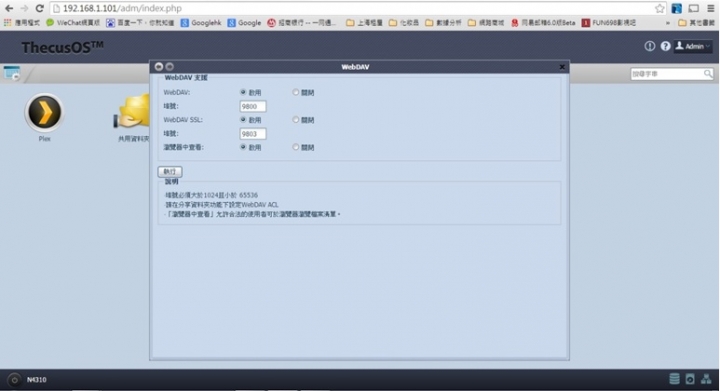Viewport: 720px width, 391px height.
Task: Open the control panel icon below the logo
Action: pyautogui.click(x=12, y=73)
